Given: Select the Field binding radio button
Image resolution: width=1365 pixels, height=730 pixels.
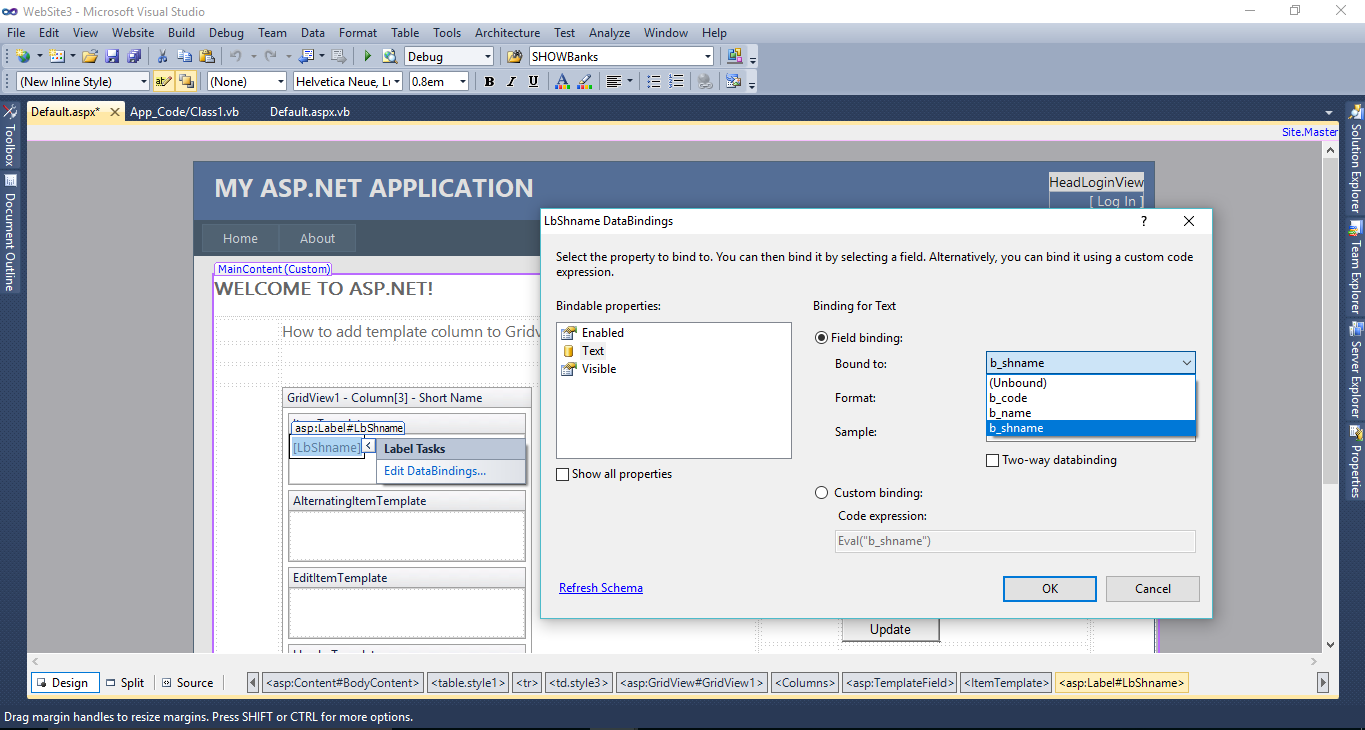Looking at the screenshot, I should click(x=822, y=338).
